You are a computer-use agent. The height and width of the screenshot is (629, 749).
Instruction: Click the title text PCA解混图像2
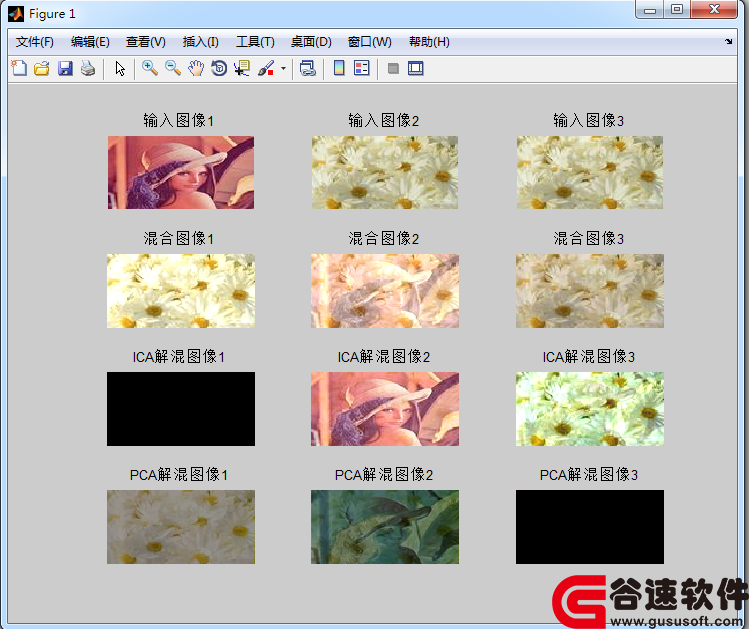(384, 475)
